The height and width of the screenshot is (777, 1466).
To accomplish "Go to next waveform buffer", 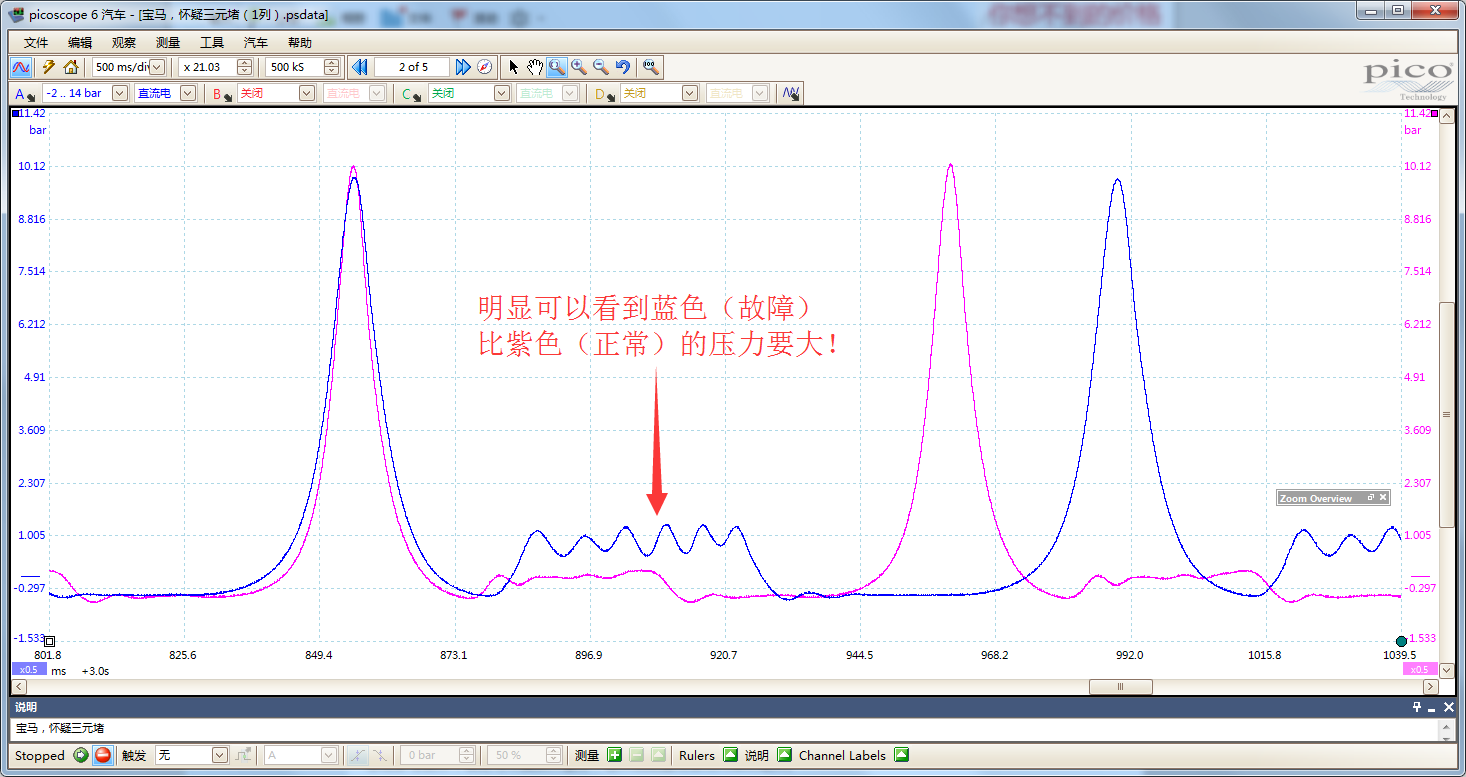I will point(462,67).
